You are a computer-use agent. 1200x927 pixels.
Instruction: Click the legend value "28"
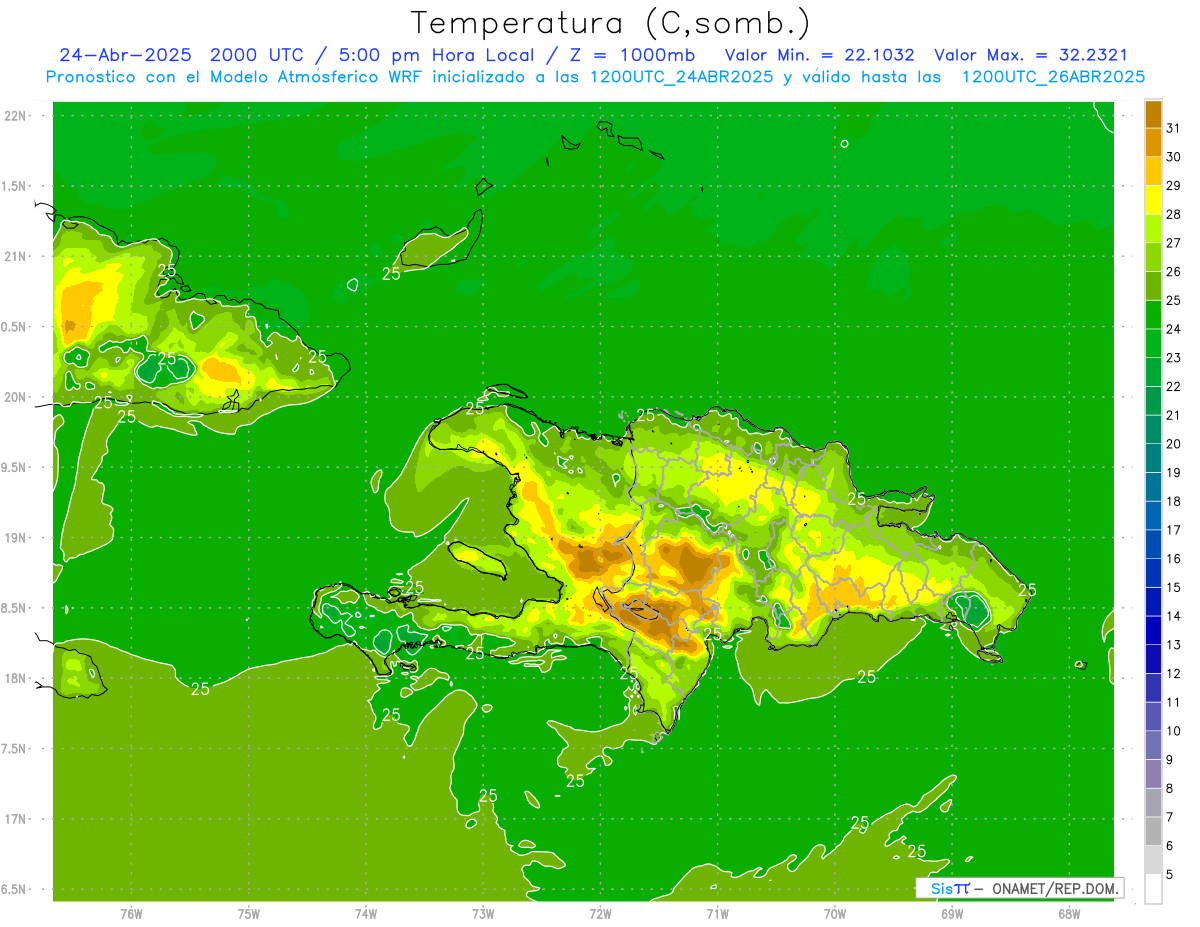(1174, 214)
